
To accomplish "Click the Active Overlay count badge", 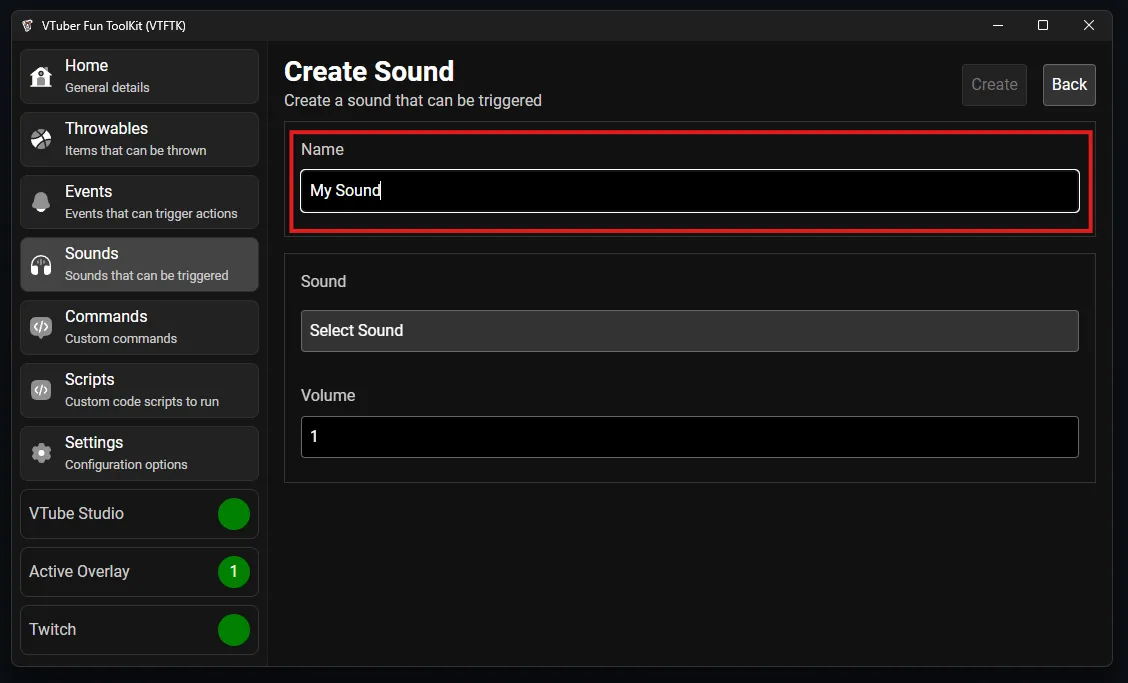I will [233, 572].
